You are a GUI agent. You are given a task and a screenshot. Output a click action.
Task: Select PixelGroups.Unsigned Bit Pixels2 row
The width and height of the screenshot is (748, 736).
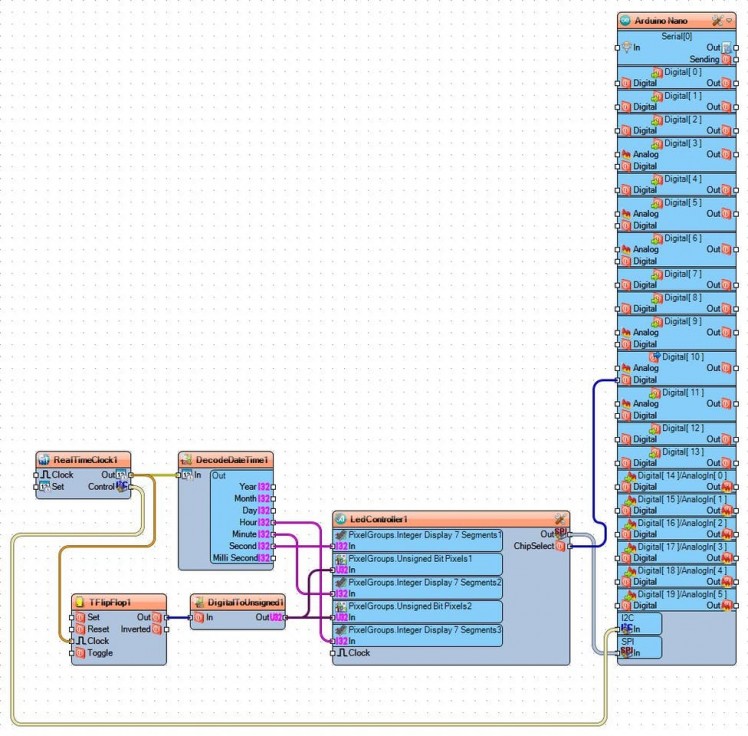pyautogui.click(x=418, y=612)
